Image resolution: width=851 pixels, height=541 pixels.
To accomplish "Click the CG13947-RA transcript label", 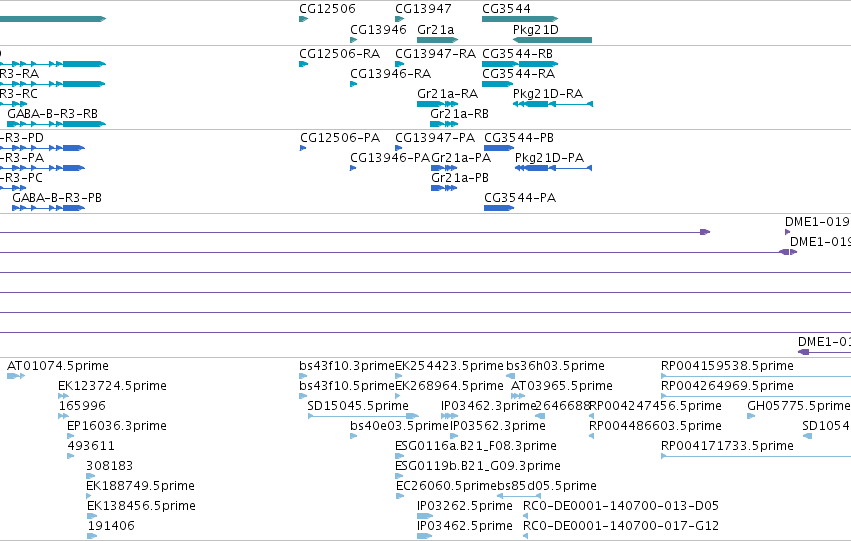I will pos(435,54).
